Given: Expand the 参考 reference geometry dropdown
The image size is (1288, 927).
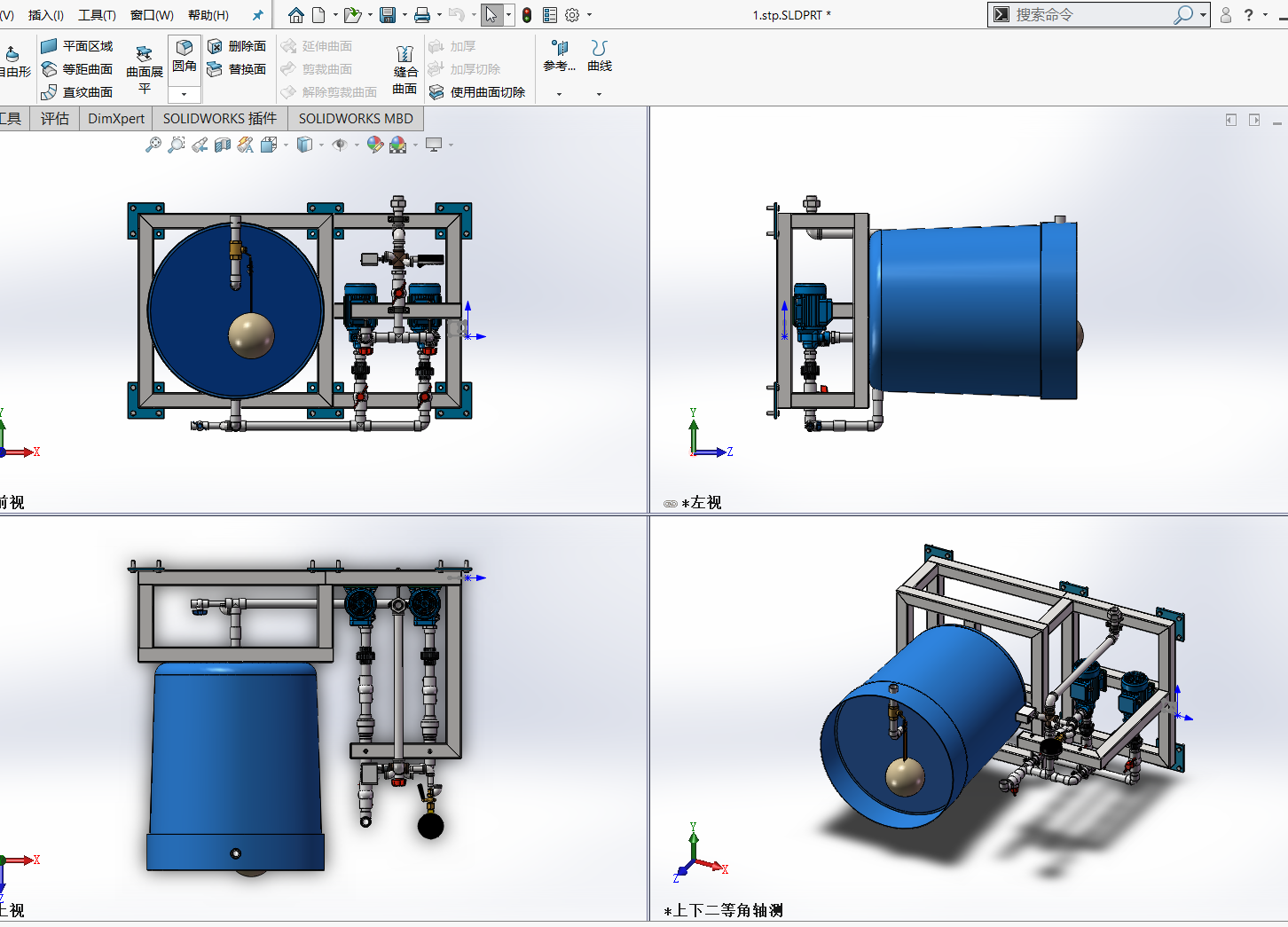Looking at the screenshot, I should click(x=559, y=94).
